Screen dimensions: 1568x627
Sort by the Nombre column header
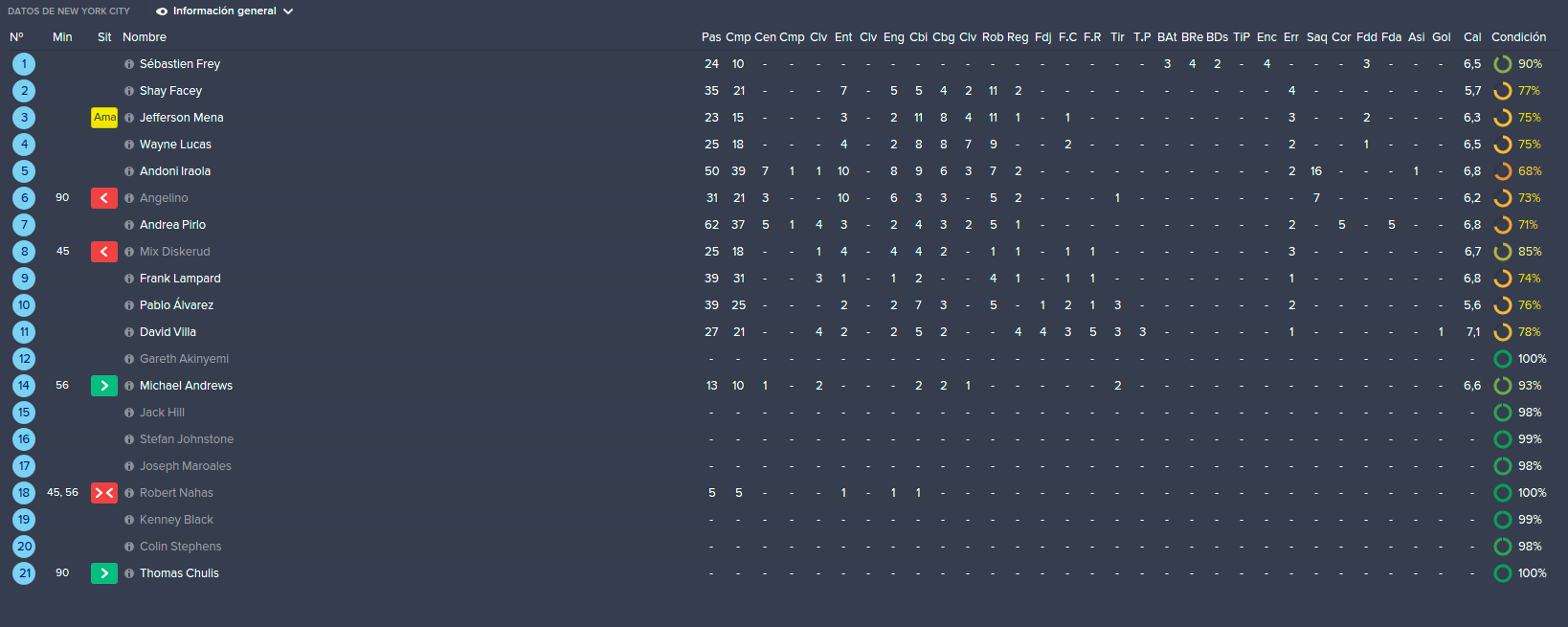pyautogui.click(x=145, y=37)
